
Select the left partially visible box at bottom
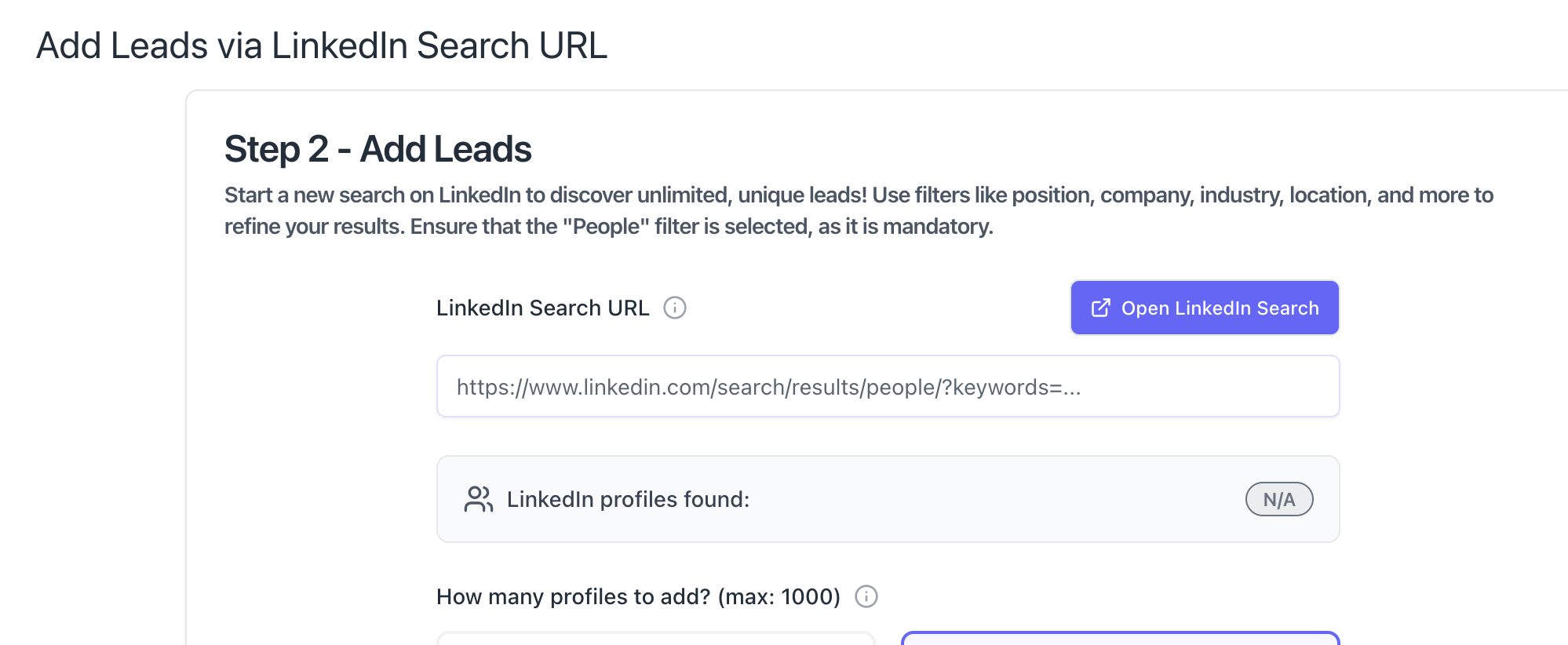pyautogui.click(x=655, y=639)
